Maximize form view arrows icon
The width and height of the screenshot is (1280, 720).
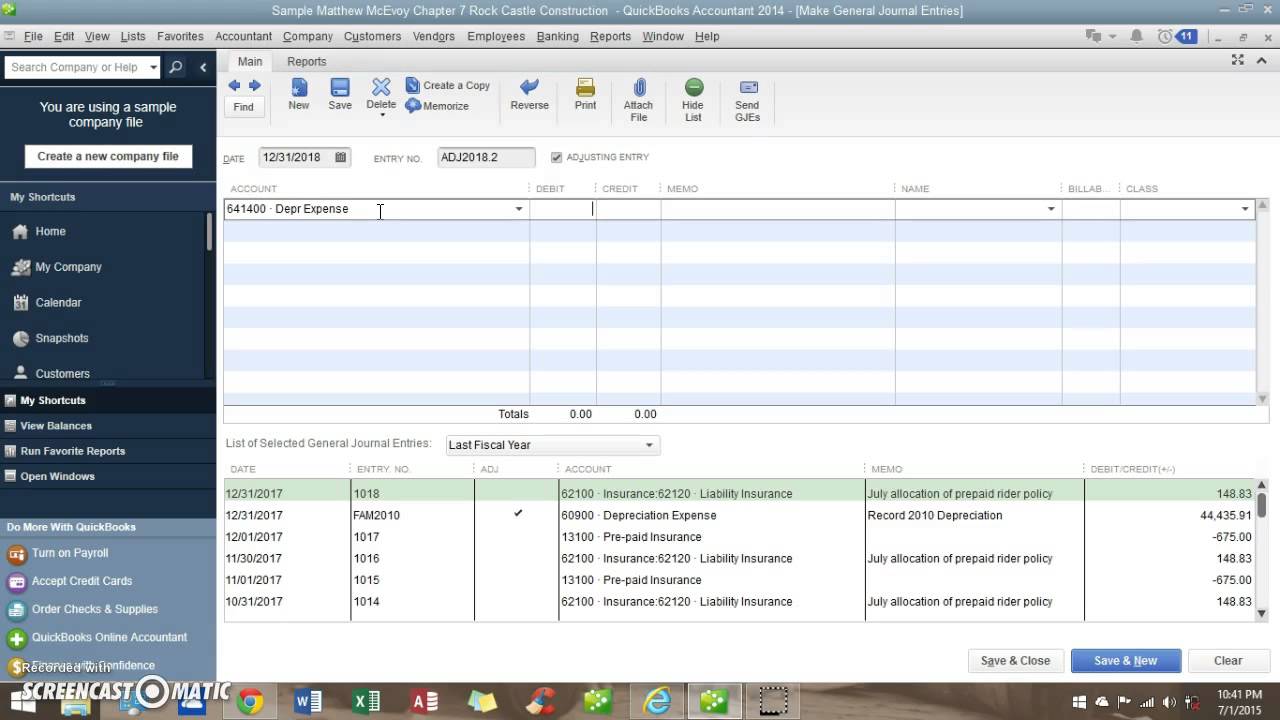coord(1238,60)
